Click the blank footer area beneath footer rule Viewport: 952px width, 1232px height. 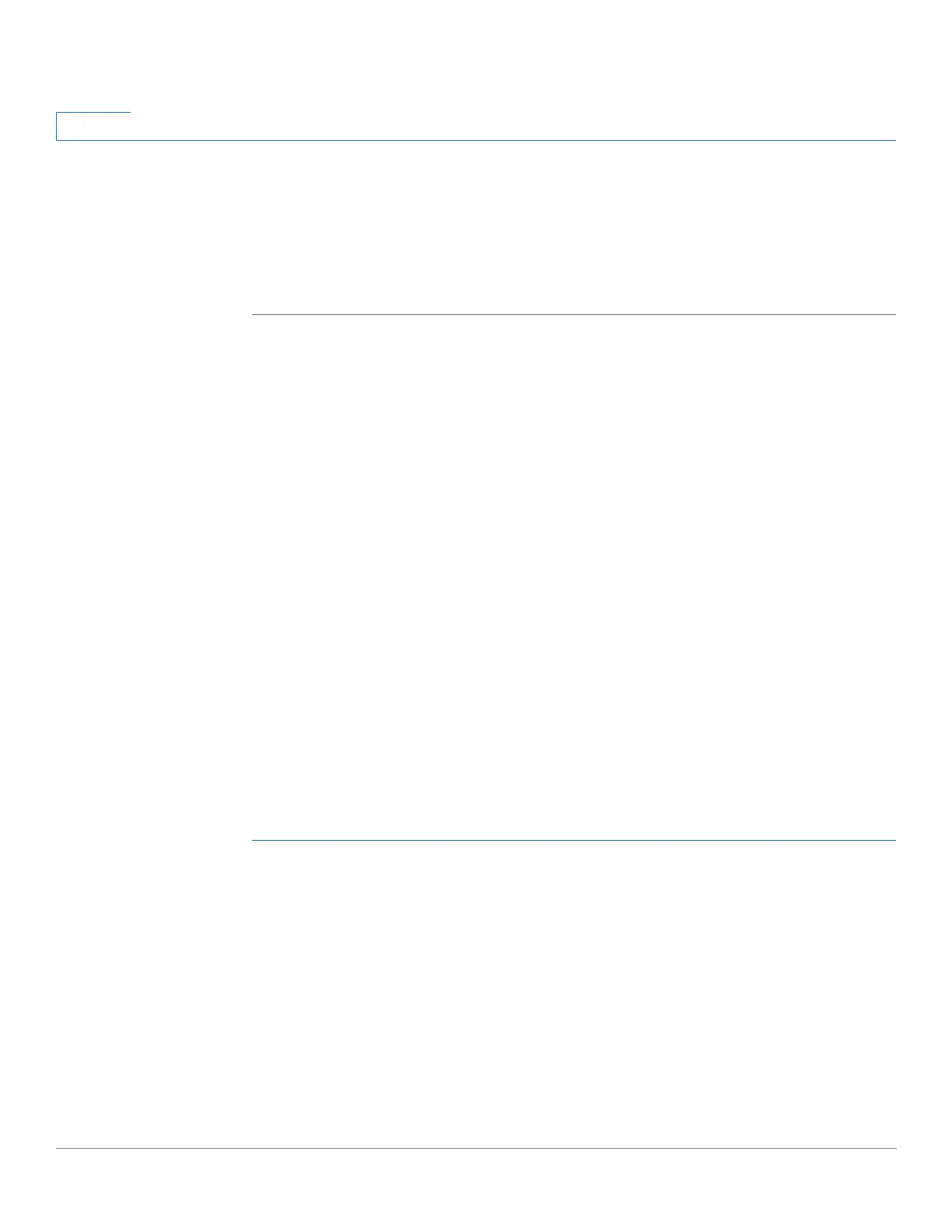pyautogui.click(x=476, y=1190)
